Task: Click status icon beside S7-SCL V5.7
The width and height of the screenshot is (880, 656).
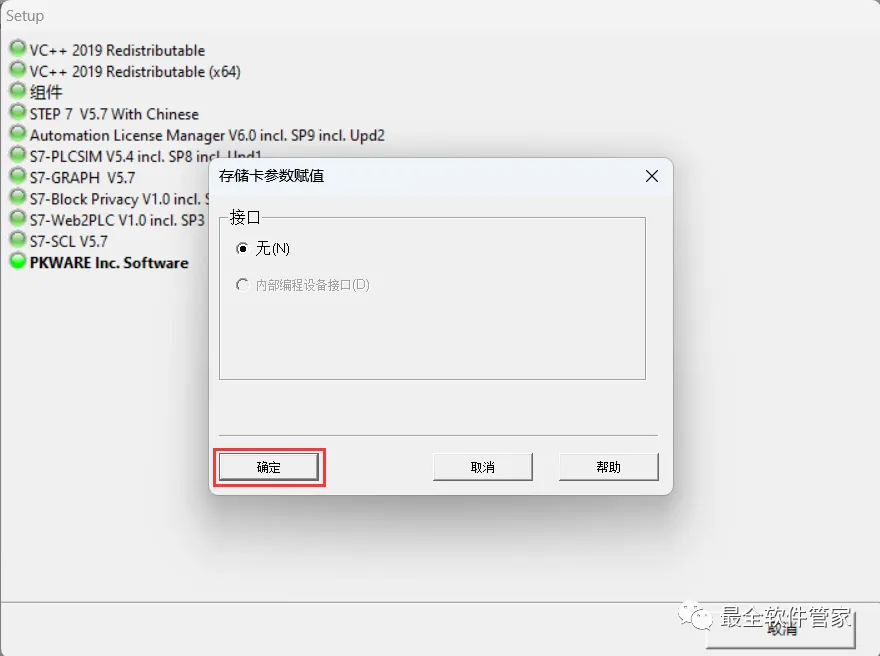Action: click(18, 239)
